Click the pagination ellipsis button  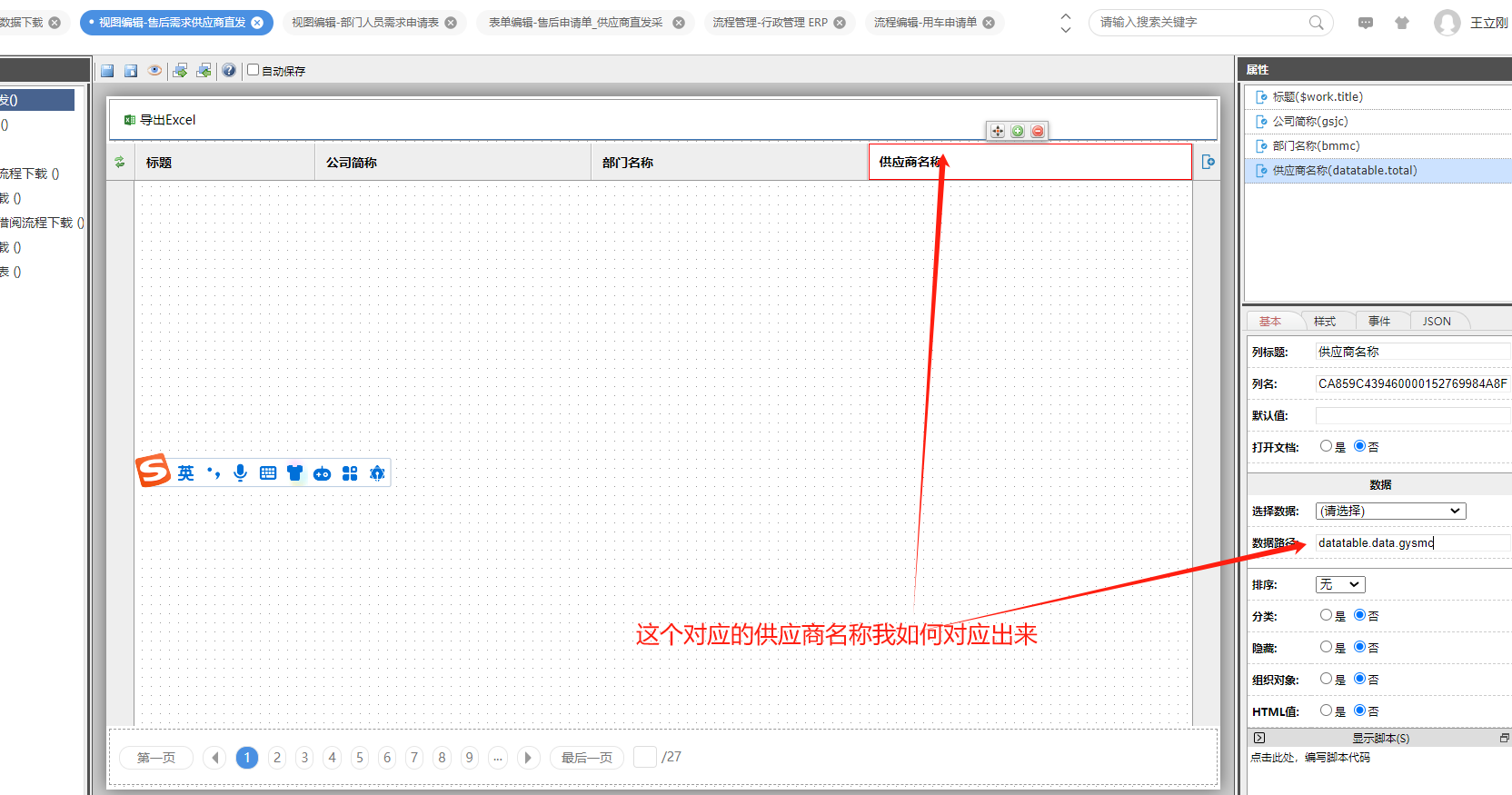[498, 758]
